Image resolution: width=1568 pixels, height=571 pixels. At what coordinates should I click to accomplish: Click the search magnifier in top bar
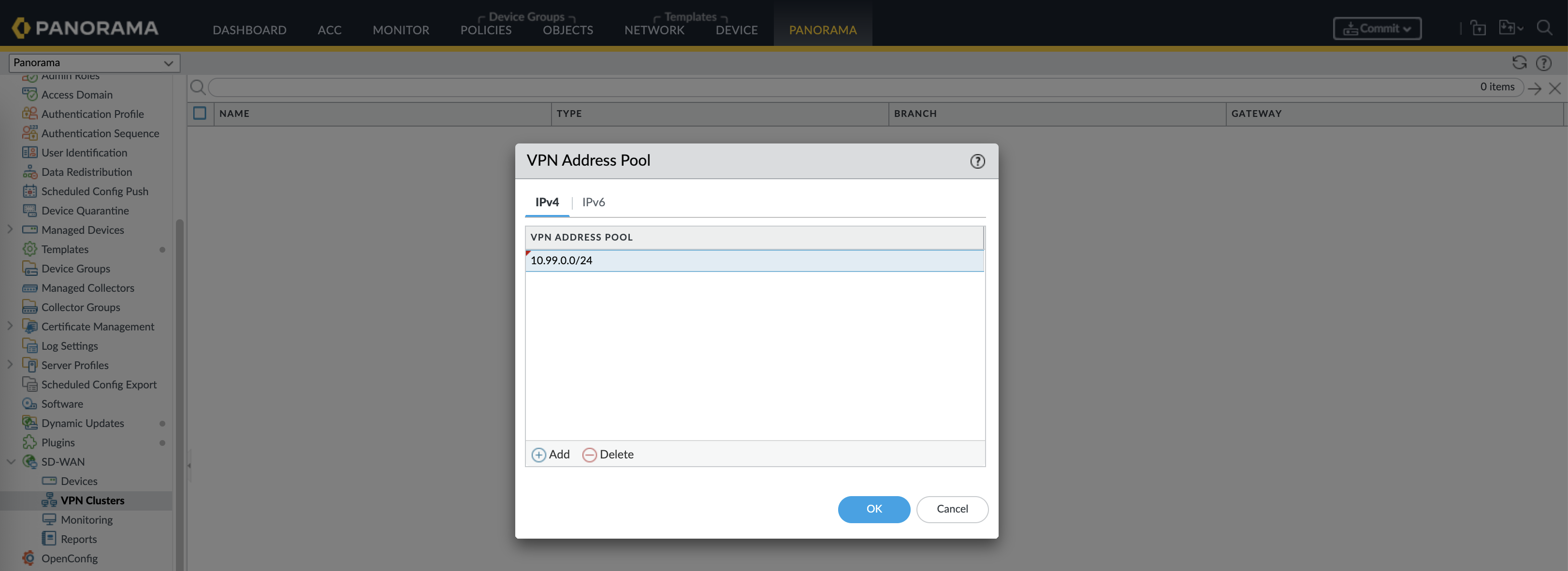(1544, 28)
